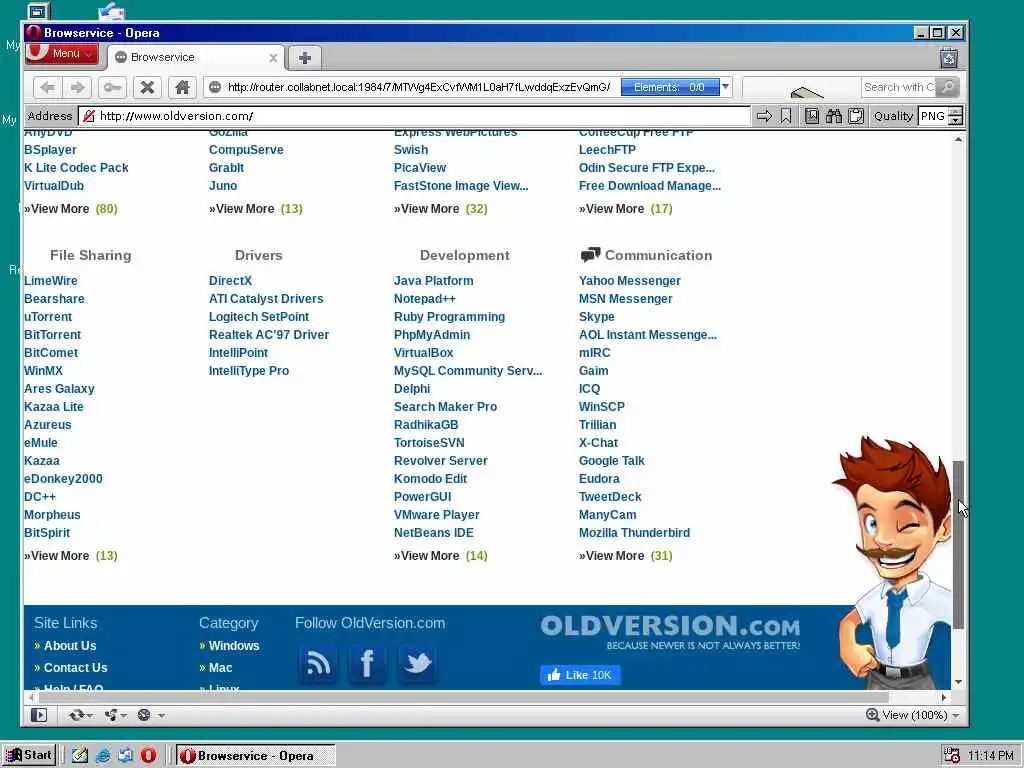Open the Facebook icon in footer
1024x768 pixels.
point(367,664)
